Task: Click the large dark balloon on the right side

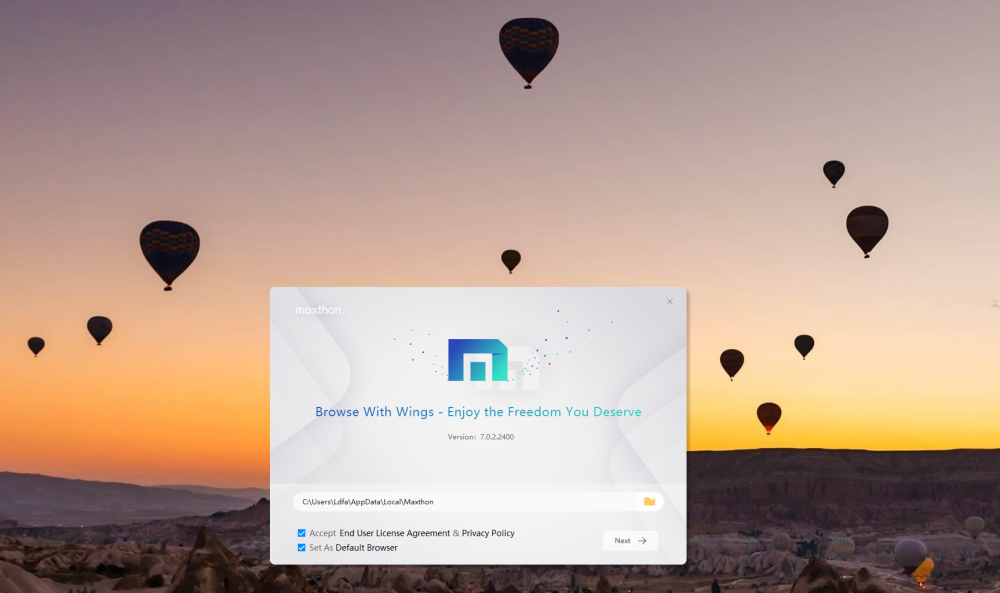Action: [866, 228]
